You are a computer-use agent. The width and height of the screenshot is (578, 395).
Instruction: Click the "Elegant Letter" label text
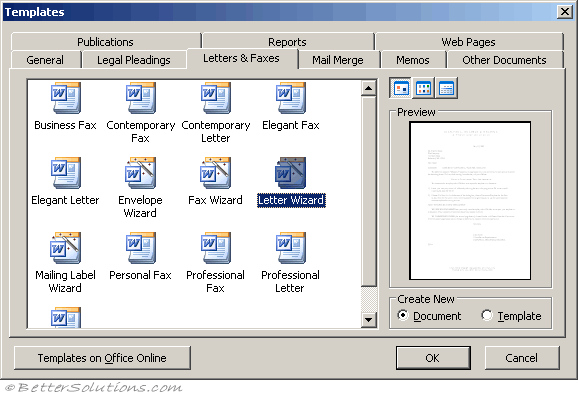65,200
